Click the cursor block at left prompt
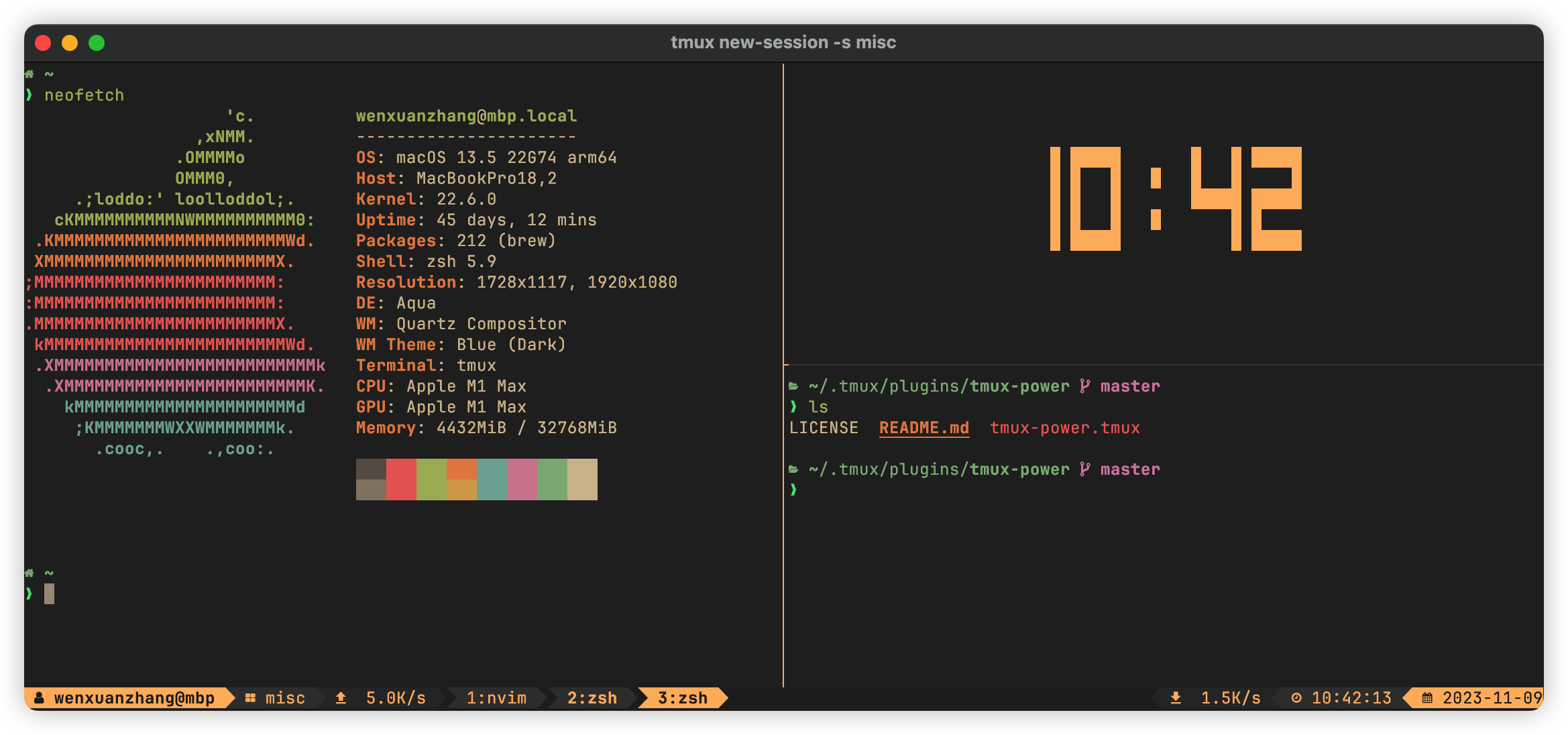The width and height of the screenshot is (1568, 735). coord(49,593)
